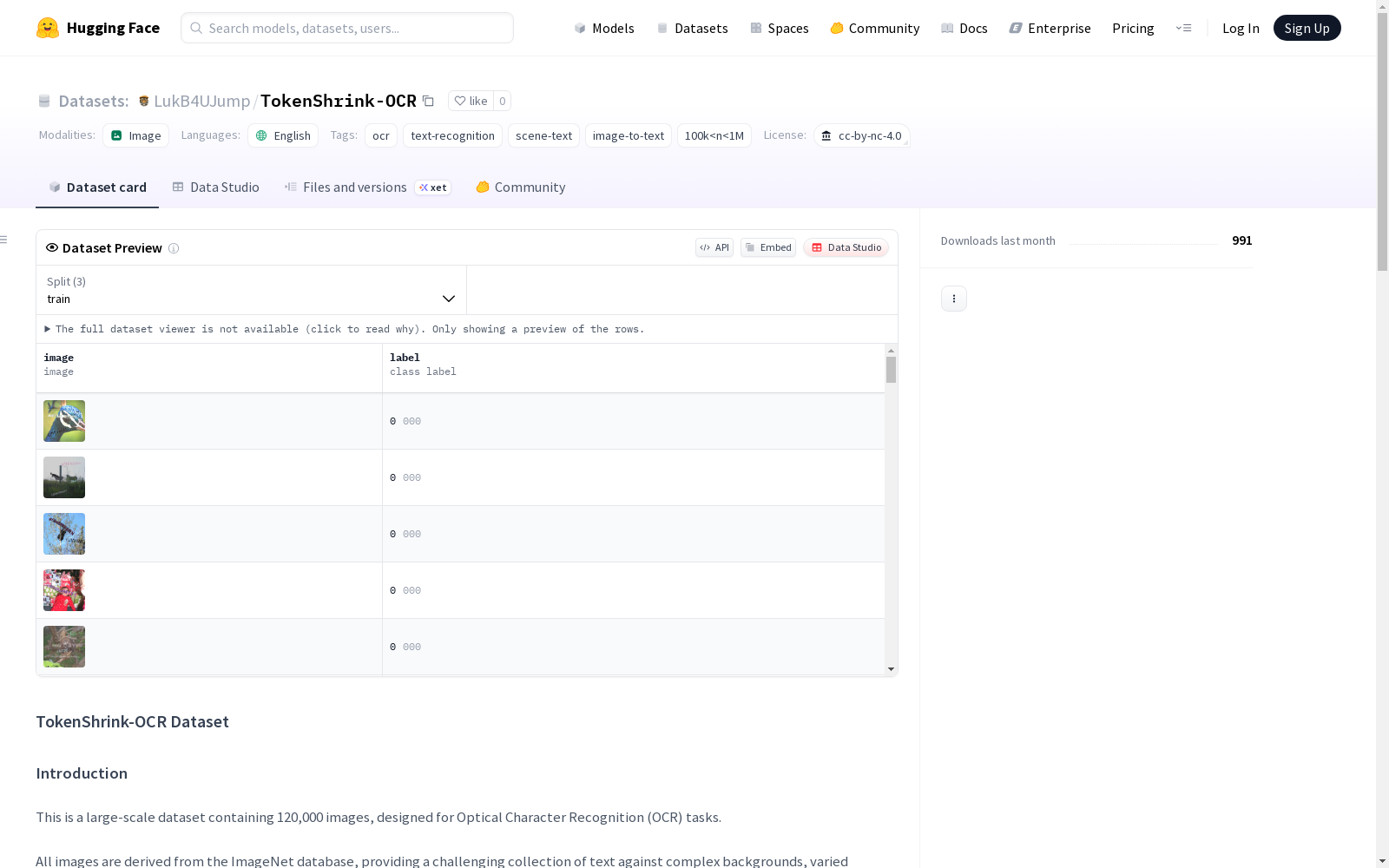The height and width of the screenshot is (868, 1389).
Task: Click the Log In link
Action: point(1241,28)
